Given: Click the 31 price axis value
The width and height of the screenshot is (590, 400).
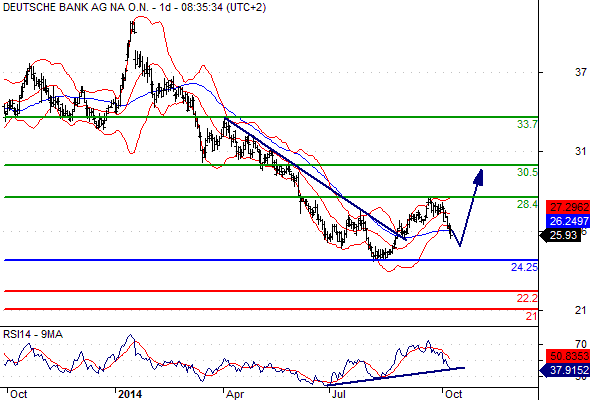Looking at the screenshot, I should click(x=581, y=151).
